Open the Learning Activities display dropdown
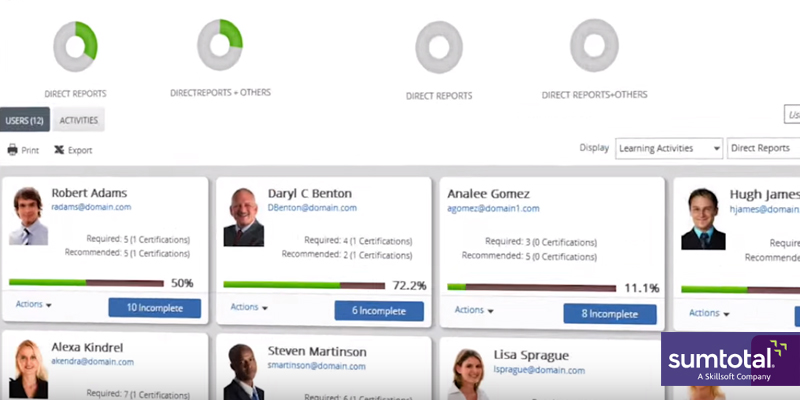Image resolution: width=800 pixels, height=400 pixels. 669,148
